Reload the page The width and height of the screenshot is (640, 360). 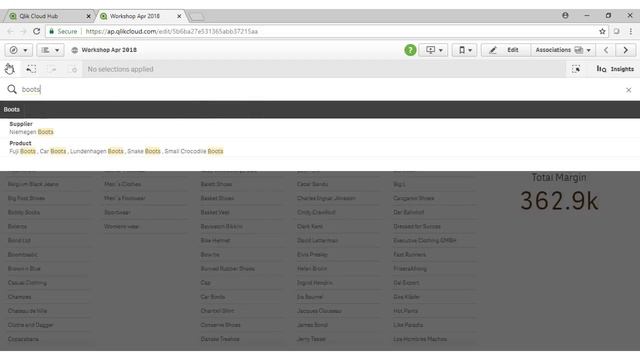pos(37,31)
